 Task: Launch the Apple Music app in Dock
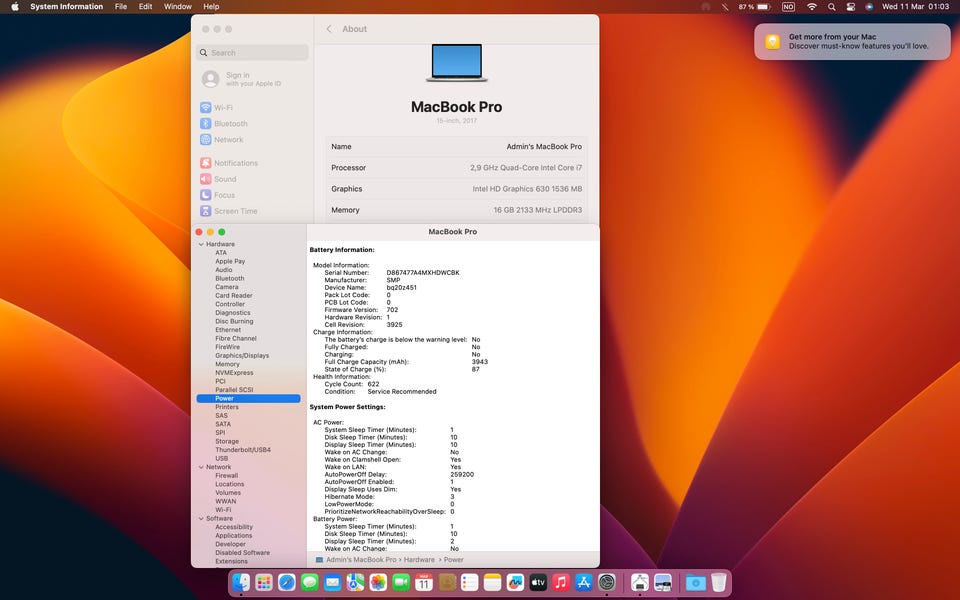[561, 582]
